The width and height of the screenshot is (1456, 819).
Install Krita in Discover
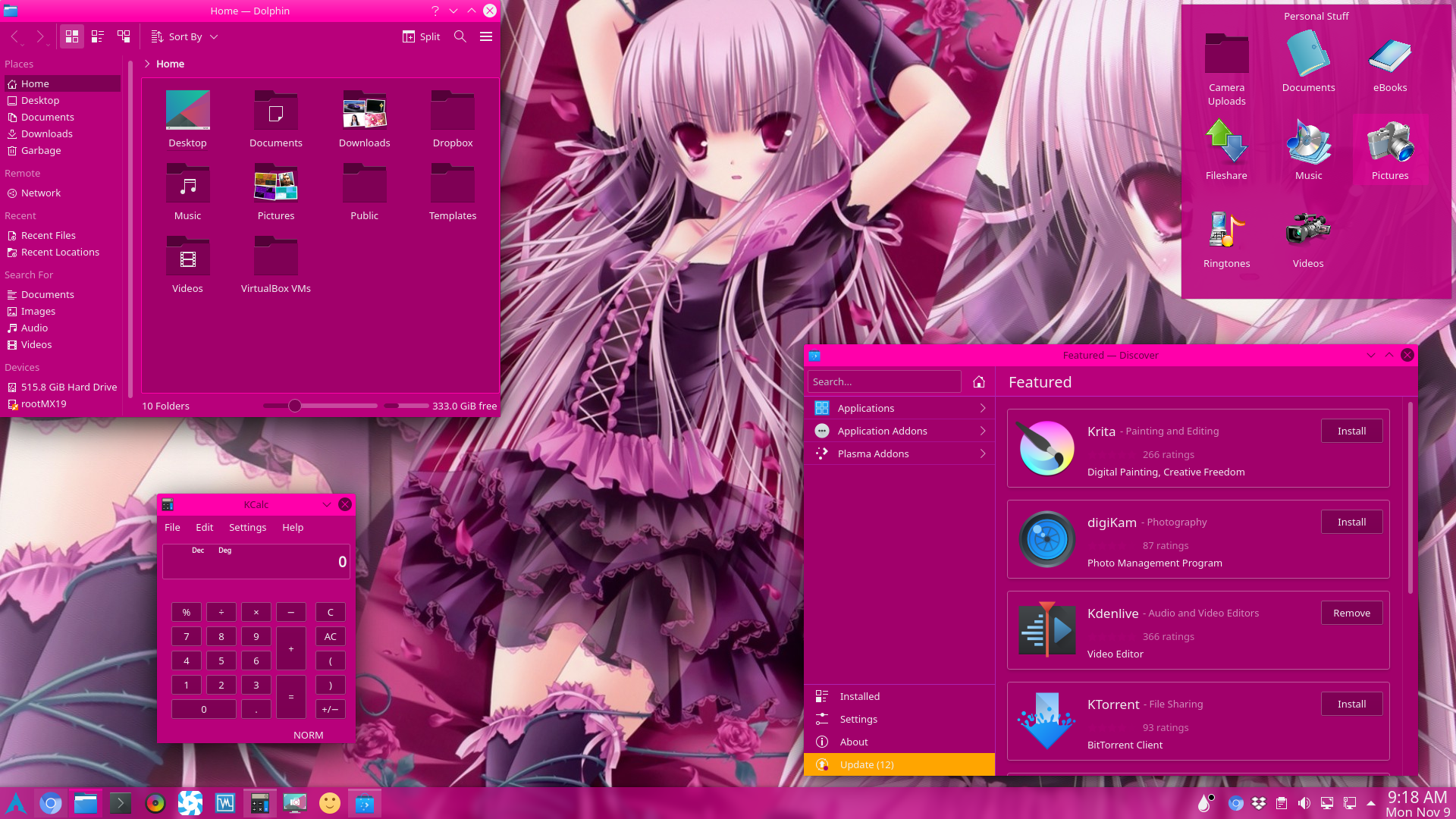click(1351, 431)
